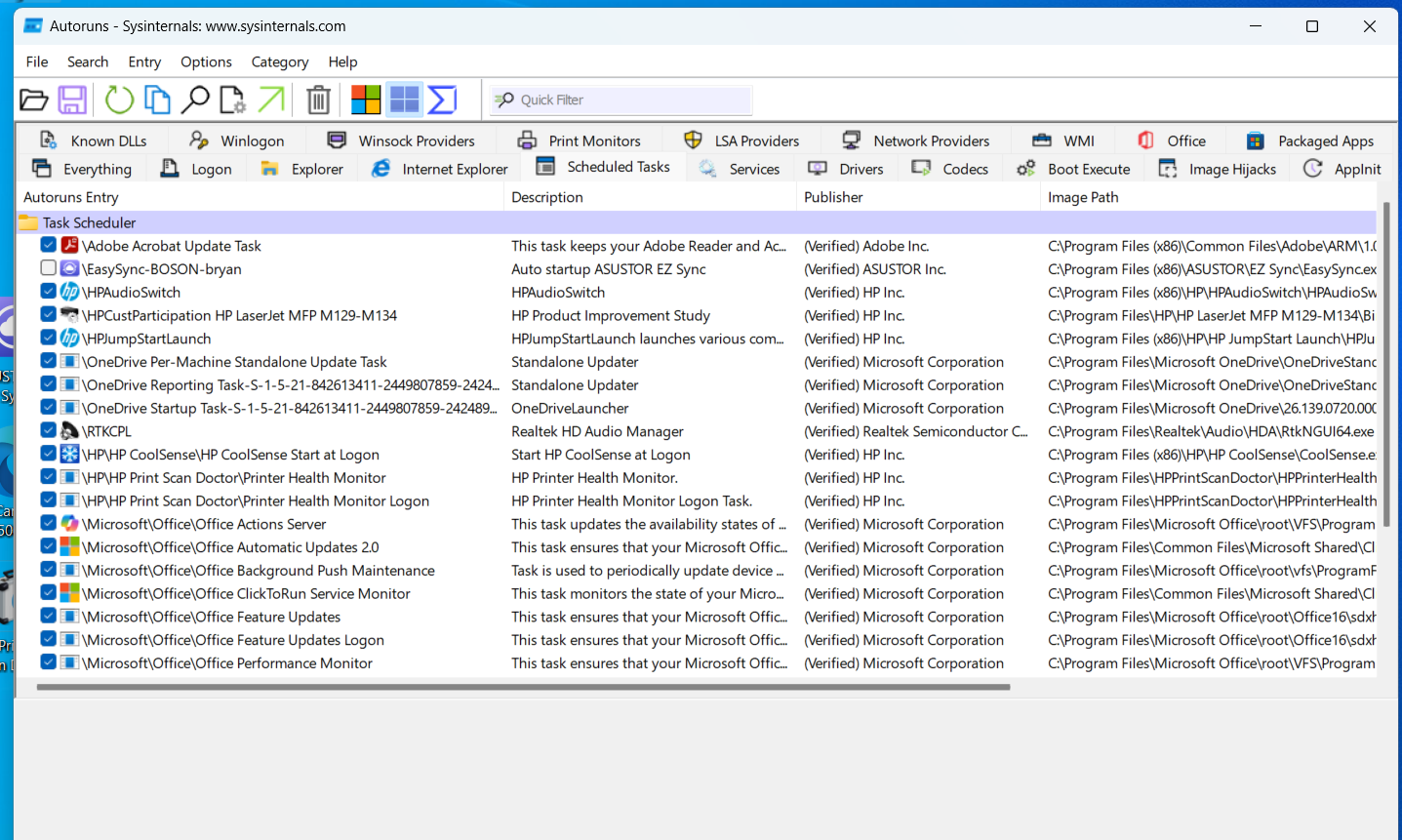Viewport: 1402px width, 840px height.
Task: Click the blue Sigma toolbar icon
Action: pyautogui.click(x=442, y=100)
